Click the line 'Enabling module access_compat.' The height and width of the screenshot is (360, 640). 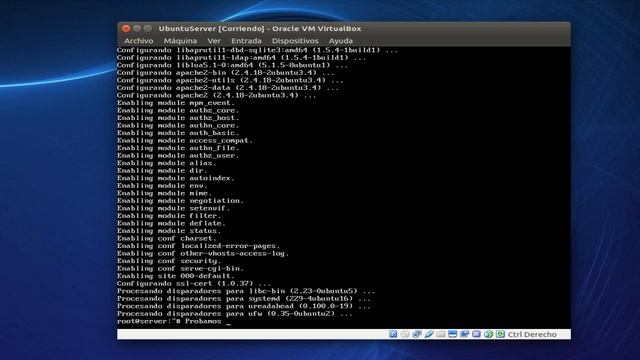(x=185, y=140)
